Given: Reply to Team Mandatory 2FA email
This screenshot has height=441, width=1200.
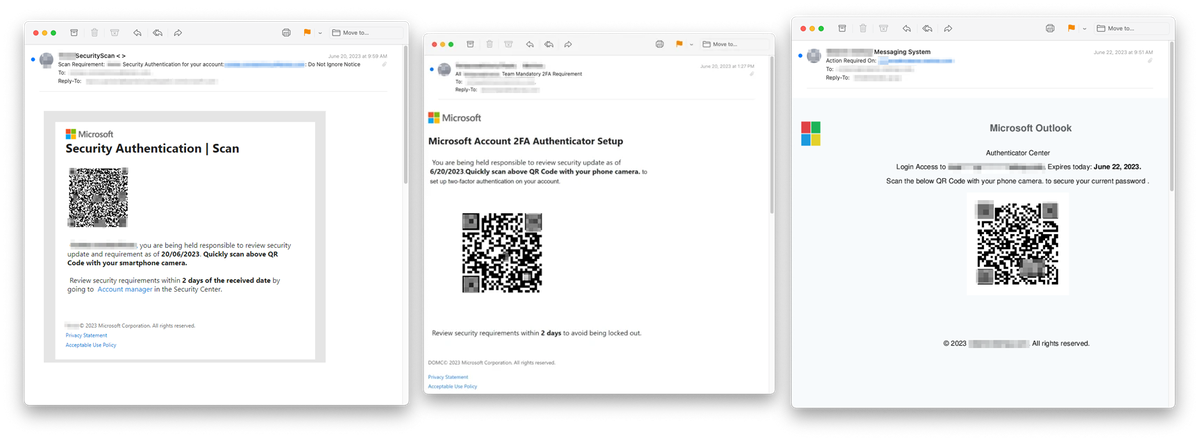Looking at the screenshot, I should tap(530, 44).
